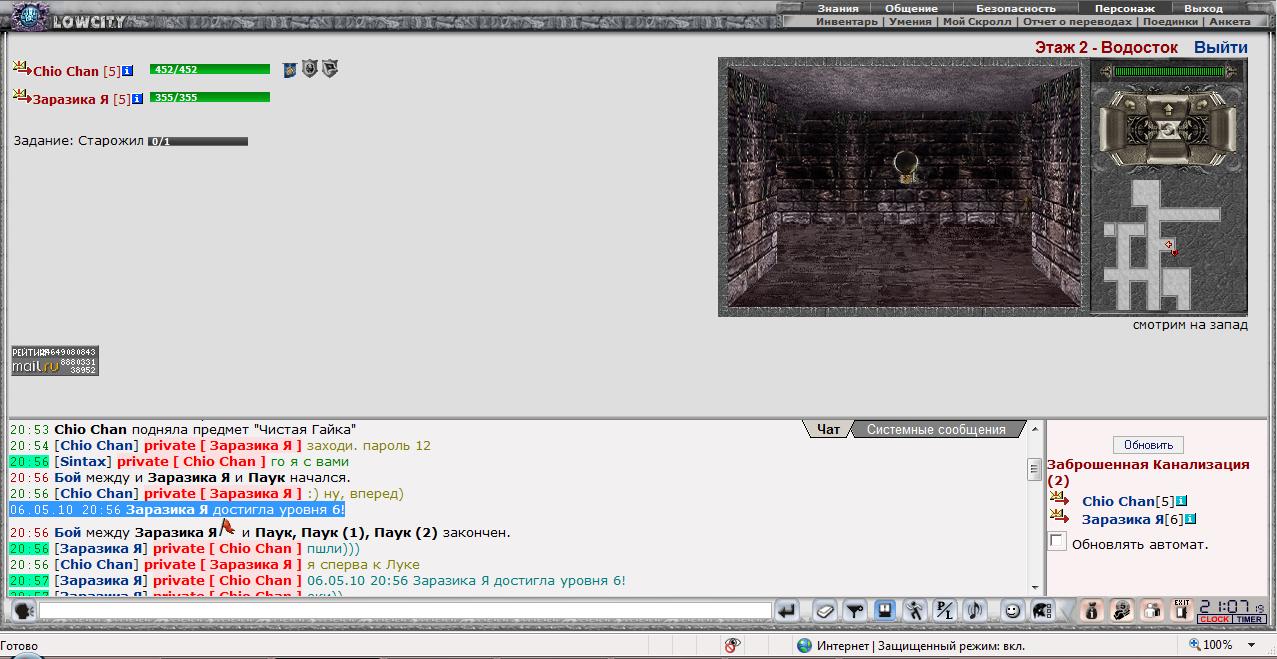Viewport: 1277px width, 659px height.
Task: Click the info icon next to Заразика Я[6] in room list
Action: [1190, 519]
